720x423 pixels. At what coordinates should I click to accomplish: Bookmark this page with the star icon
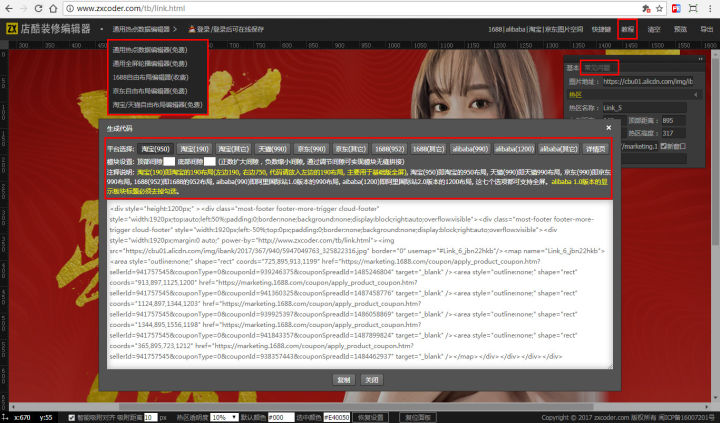tap(659, 8)
